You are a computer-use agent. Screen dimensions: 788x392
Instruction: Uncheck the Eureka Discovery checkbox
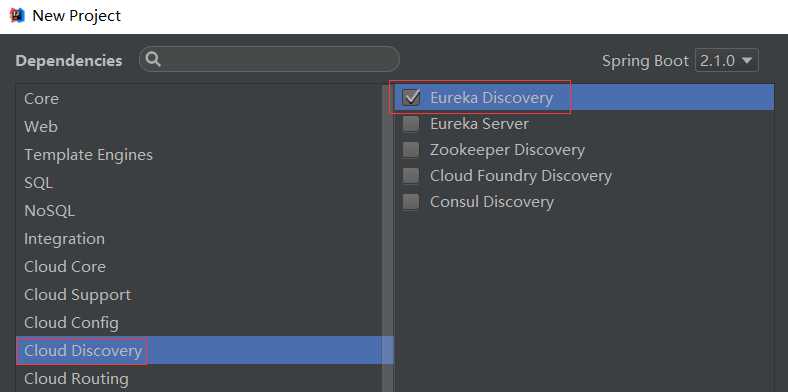pyautogui.click(x=411, y=97)
